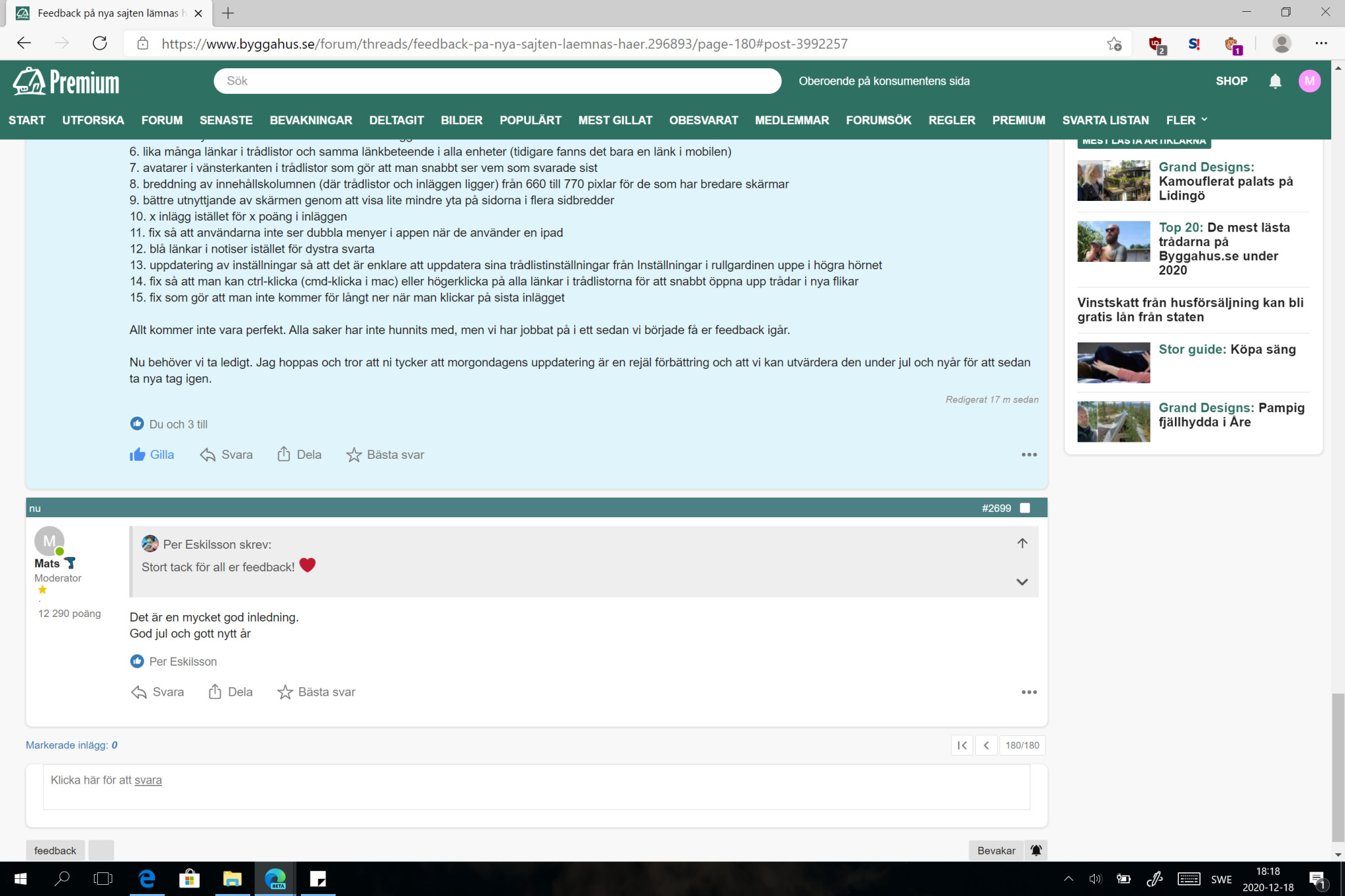This screenshot has width=1345, height=896.
Task: Toggle watch notification bell beside Bevakar
Action: (x=1036, y=850)
